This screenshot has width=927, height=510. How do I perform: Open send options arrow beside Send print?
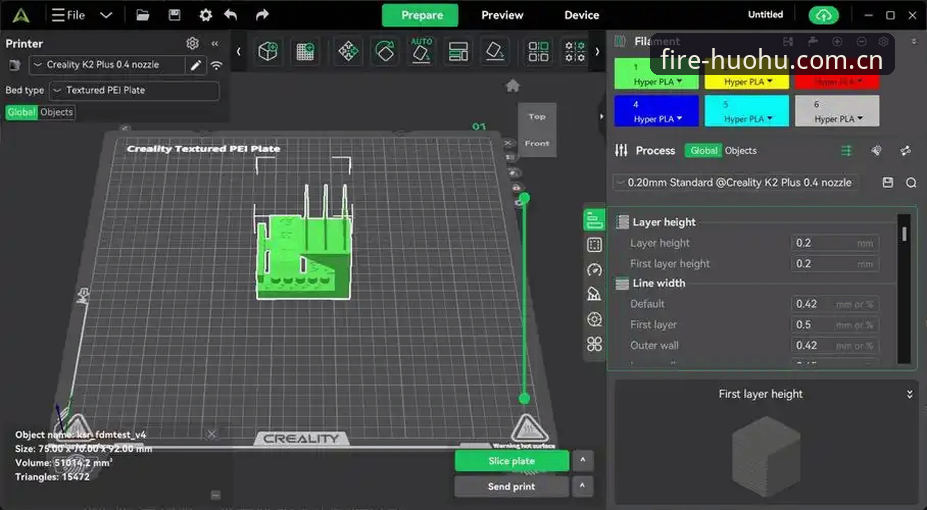(x=582, y=486)
